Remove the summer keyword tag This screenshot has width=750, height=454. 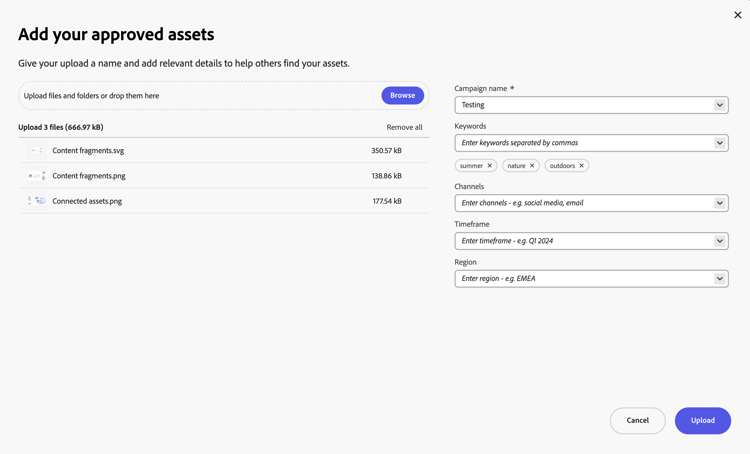[x=489, y=166]
